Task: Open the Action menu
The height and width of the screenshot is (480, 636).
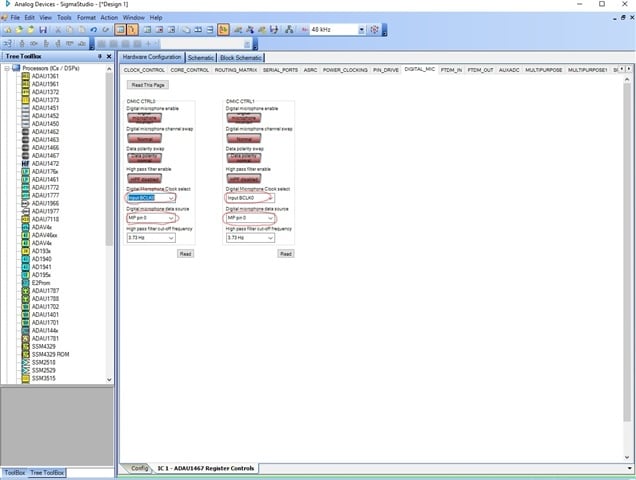Action: tap(109, 17)
